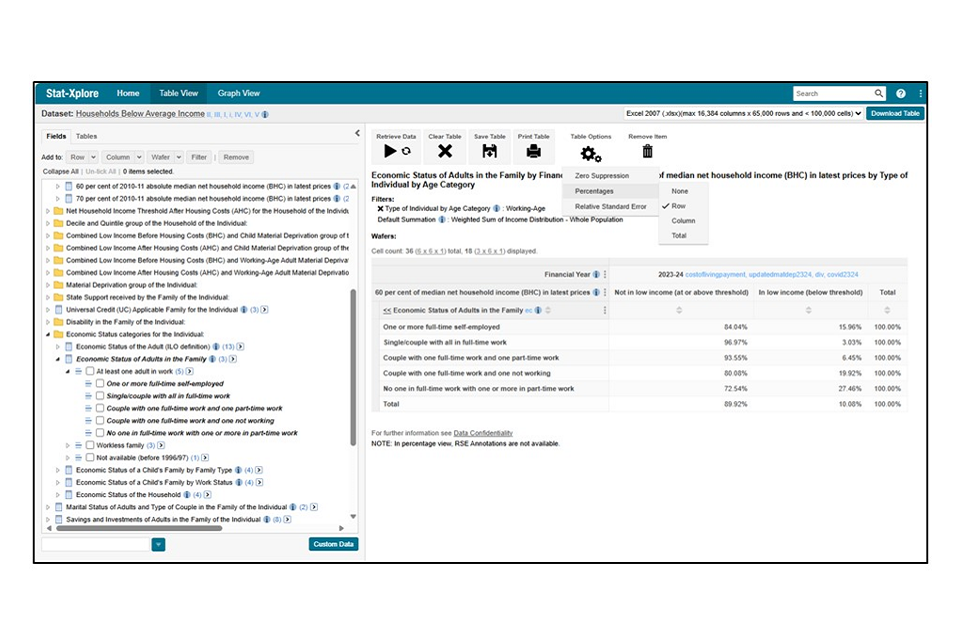
Task: Switch to the Graph View tab
Action: click(239, 93)
